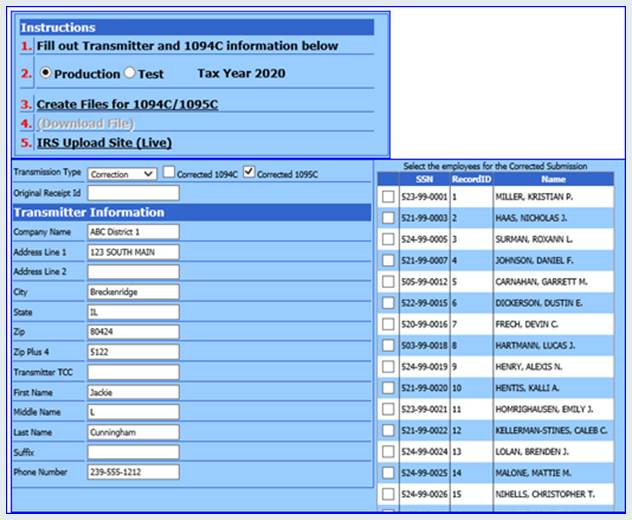
Task: Open the IRS Upload Site (Live) link
Action: click(104, 143)
